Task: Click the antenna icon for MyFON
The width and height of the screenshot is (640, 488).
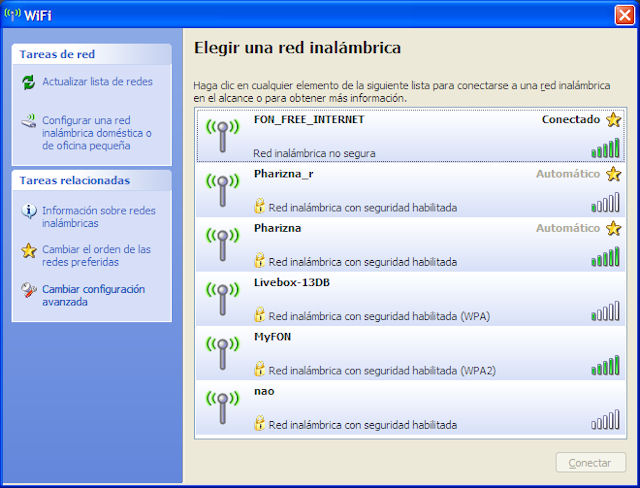Action: pyautogui.click(x=222, y=353)
